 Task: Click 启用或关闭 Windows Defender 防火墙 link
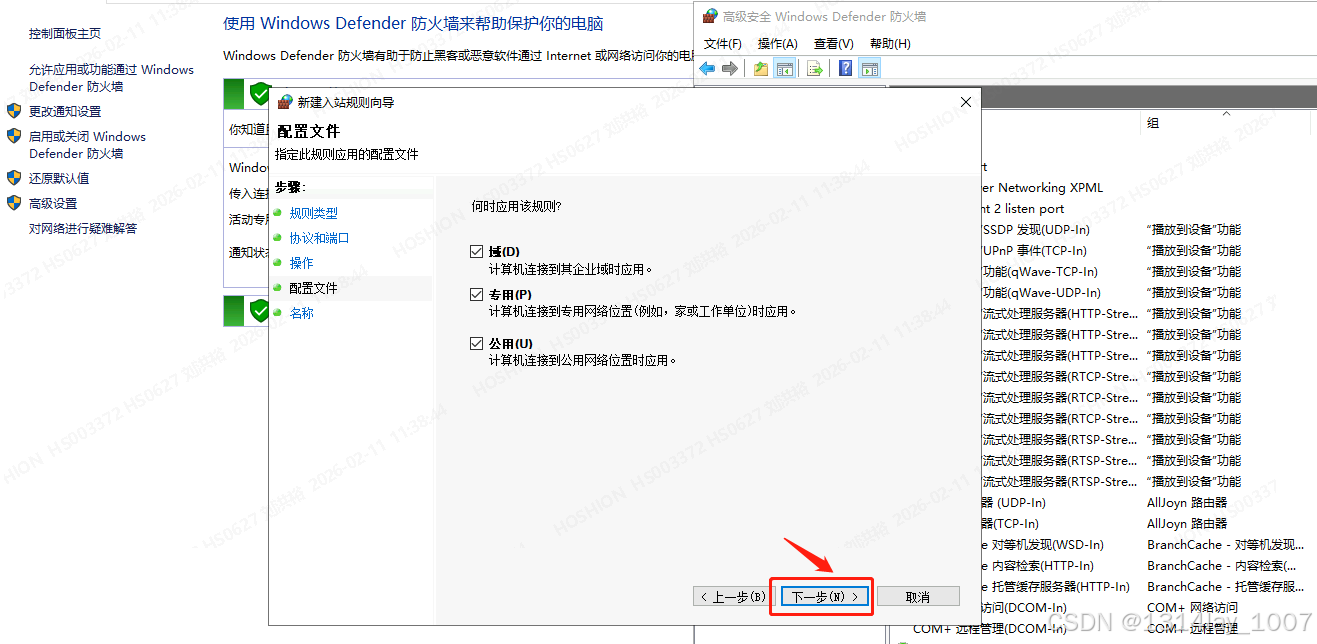click(x=87, y=145)
